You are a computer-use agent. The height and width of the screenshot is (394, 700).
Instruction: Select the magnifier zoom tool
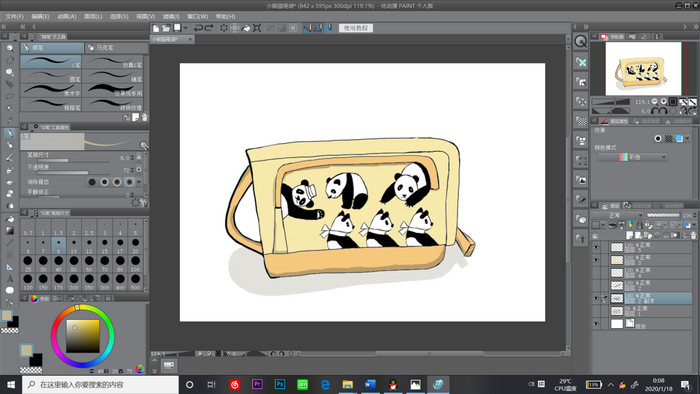pyautogui.click(x=9, y=48)
